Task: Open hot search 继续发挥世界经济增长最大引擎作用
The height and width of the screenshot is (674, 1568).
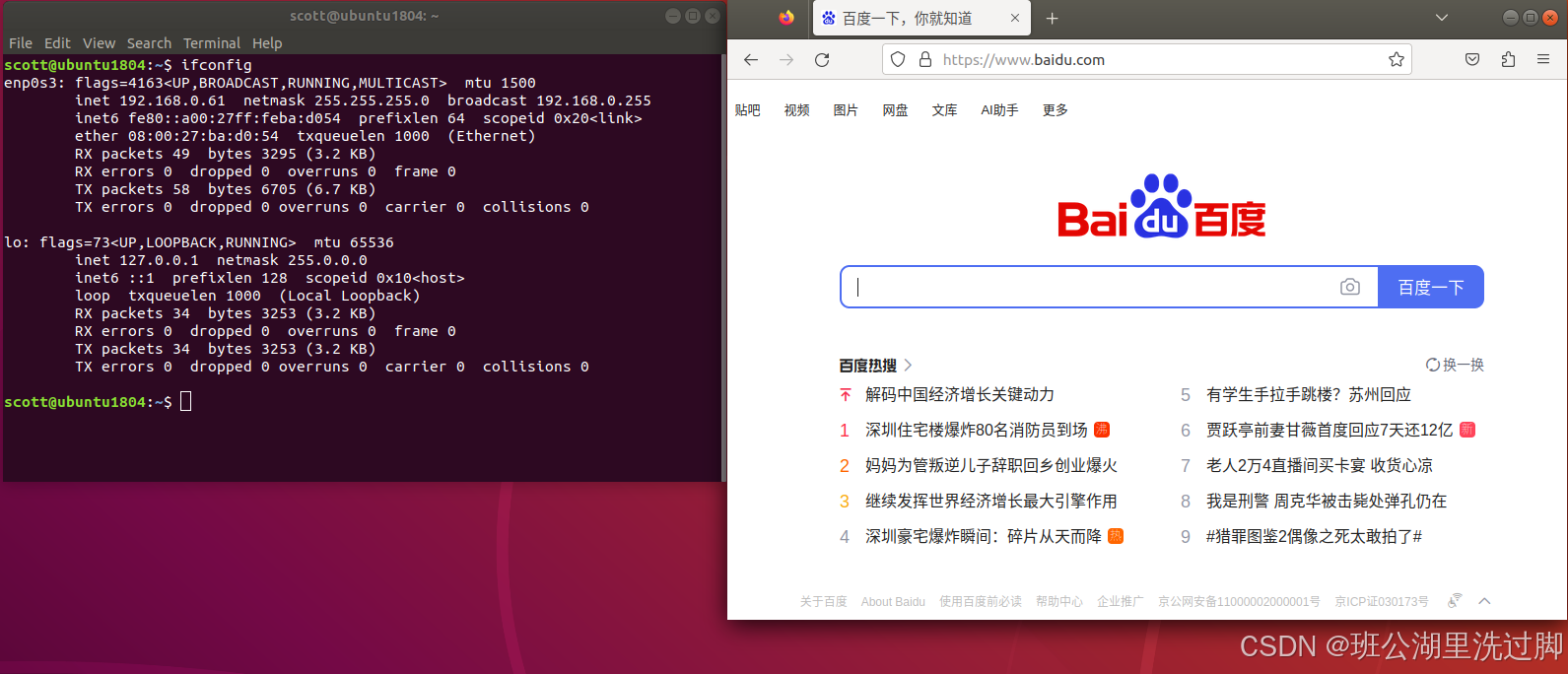Action: pos(991,501)
